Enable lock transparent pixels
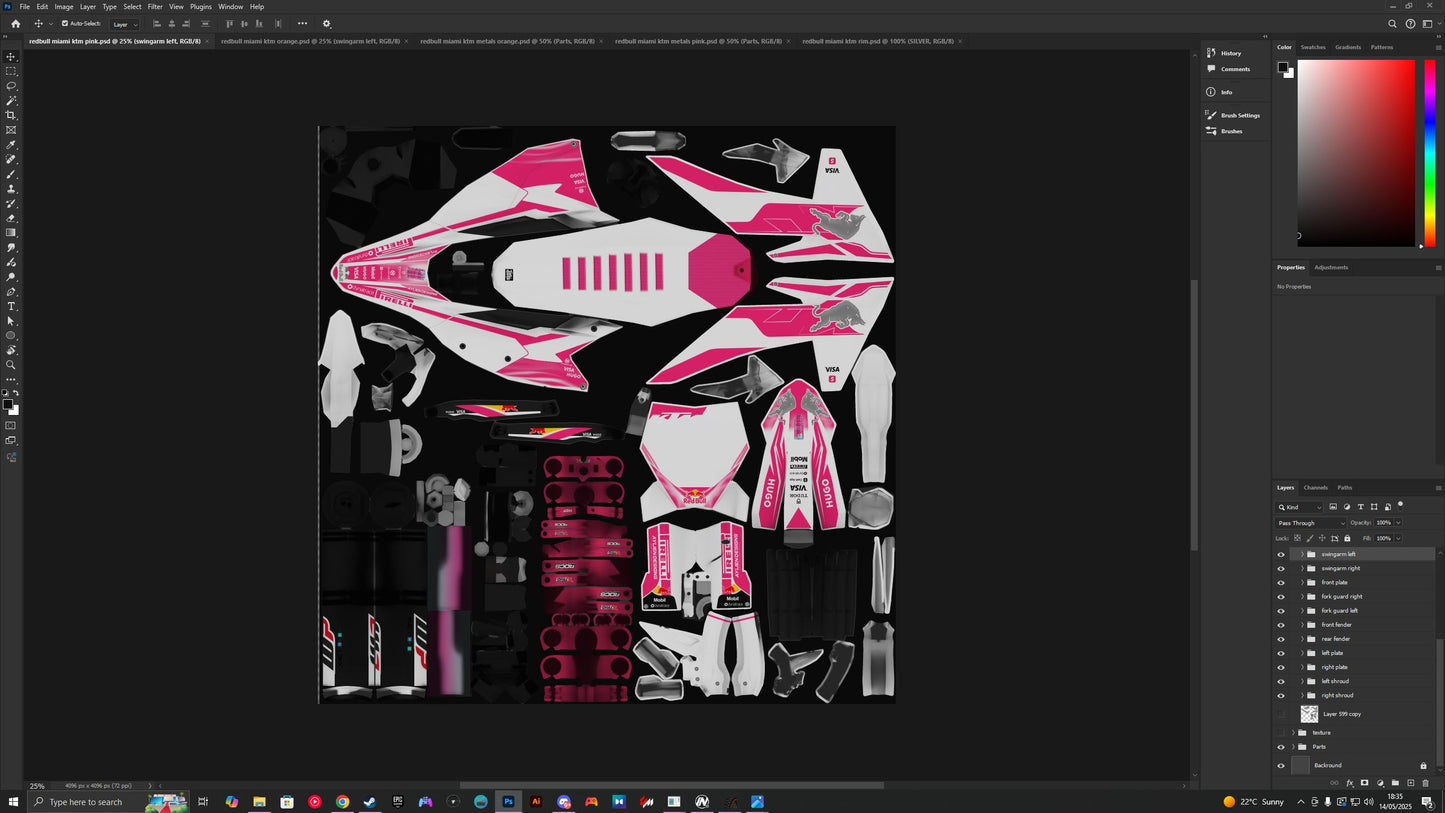Screen dimensions: 1445x813 click(x=1297, y=538)
